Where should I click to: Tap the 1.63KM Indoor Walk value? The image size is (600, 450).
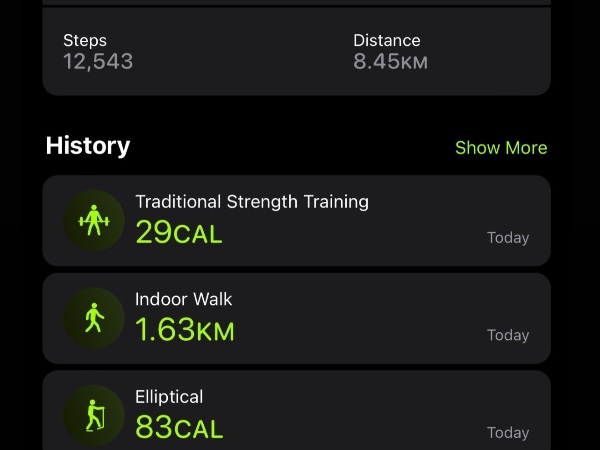coord(184,330)
